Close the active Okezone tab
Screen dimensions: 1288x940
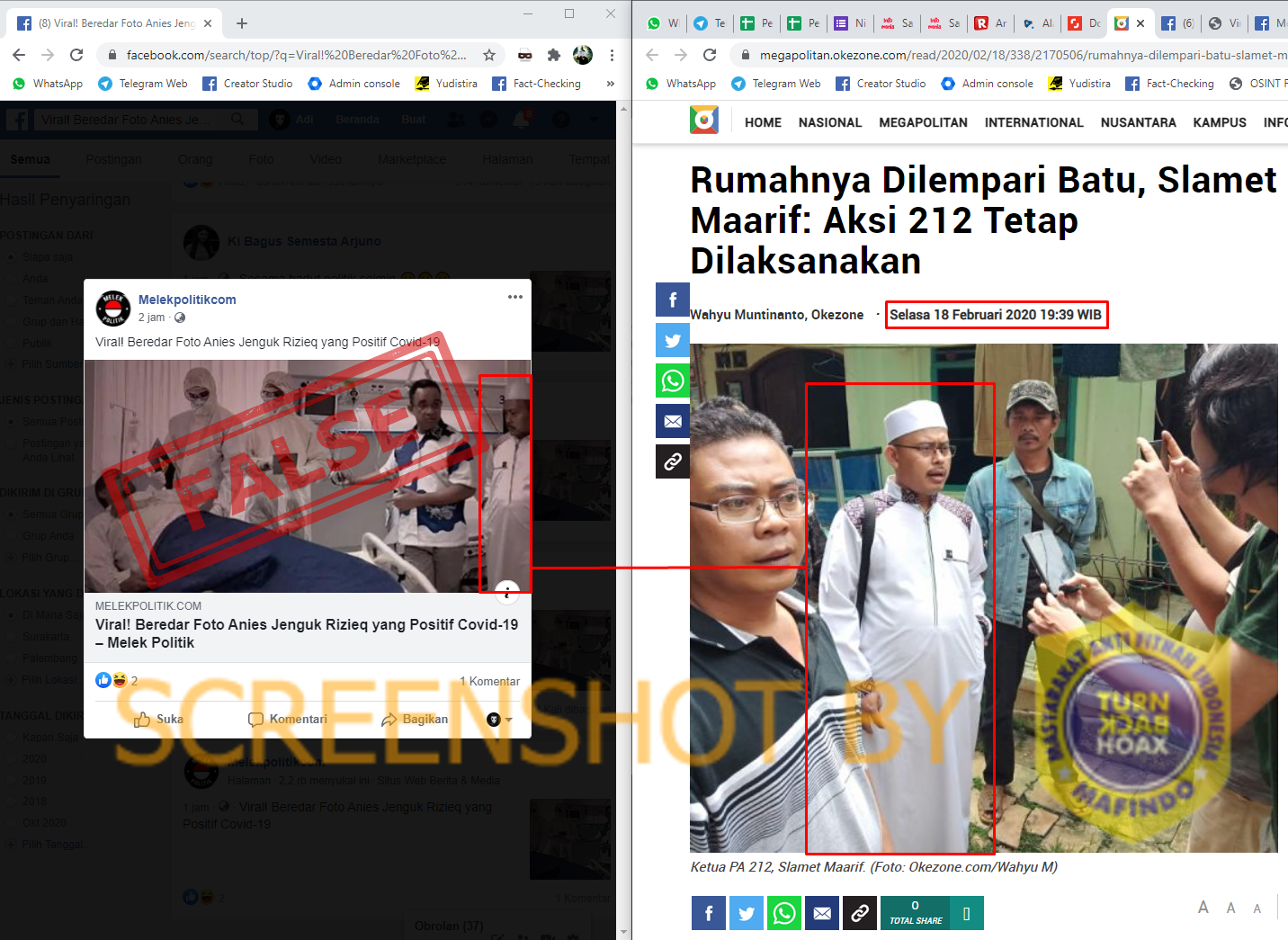point(1140,23)
